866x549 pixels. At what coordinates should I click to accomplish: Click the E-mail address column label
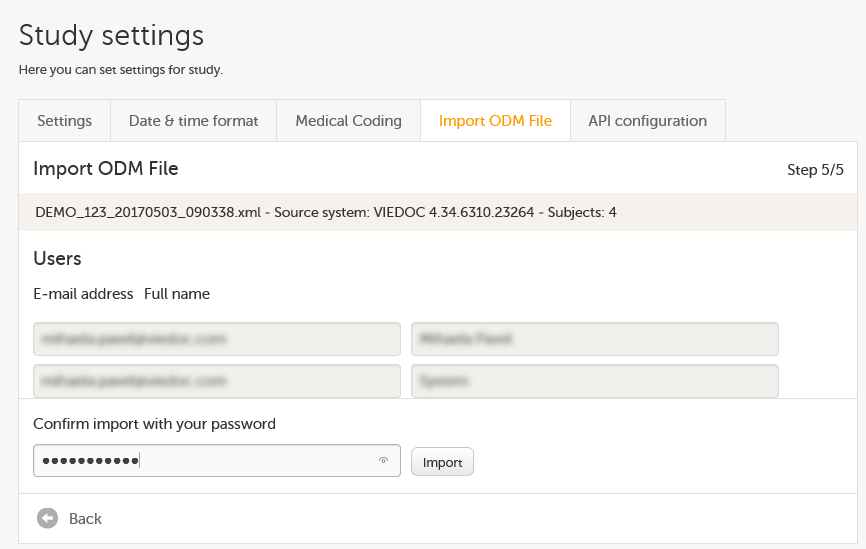pos(83,294)
